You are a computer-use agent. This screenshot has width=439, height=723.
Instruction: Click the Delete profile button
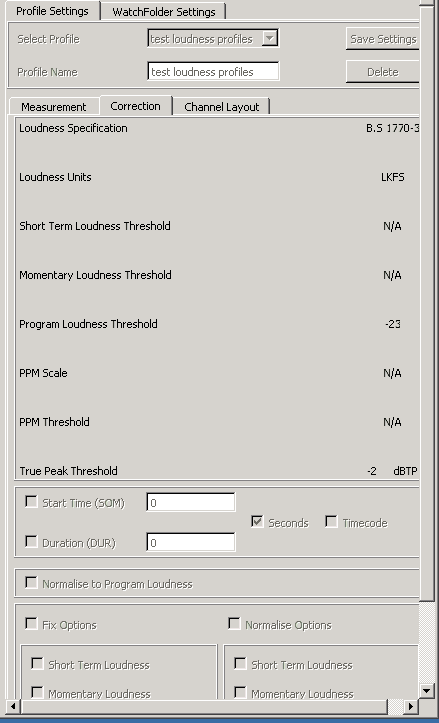[383, 72]
